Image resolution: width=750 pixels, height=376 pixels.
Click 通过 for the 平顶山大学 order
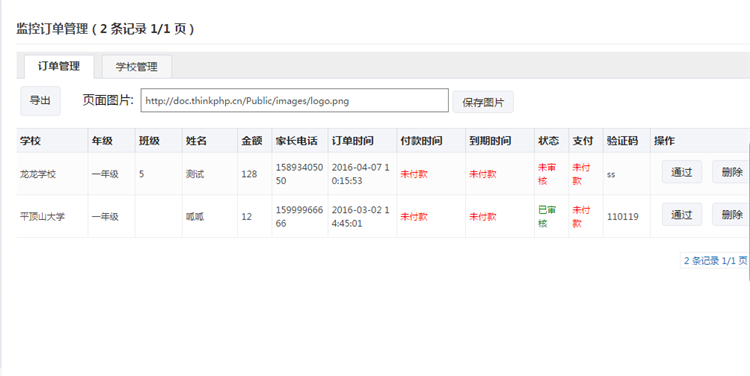682,214
